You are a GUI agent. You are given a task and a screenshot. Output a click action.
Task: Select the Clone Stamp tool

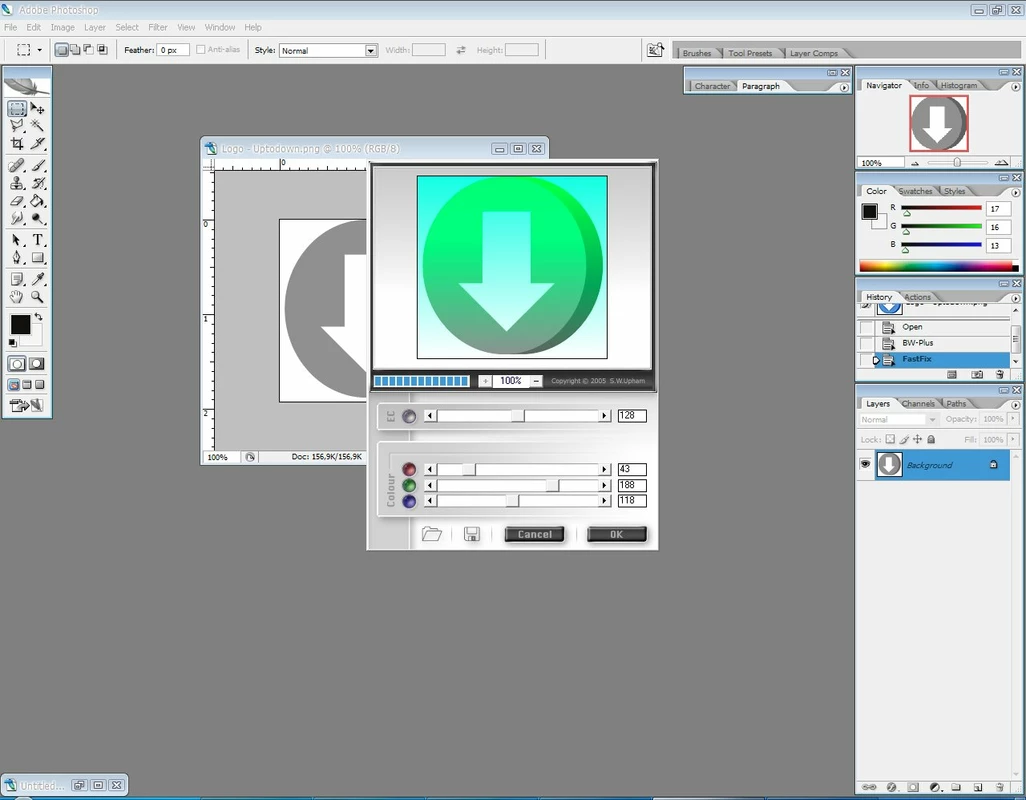[17, 183]
